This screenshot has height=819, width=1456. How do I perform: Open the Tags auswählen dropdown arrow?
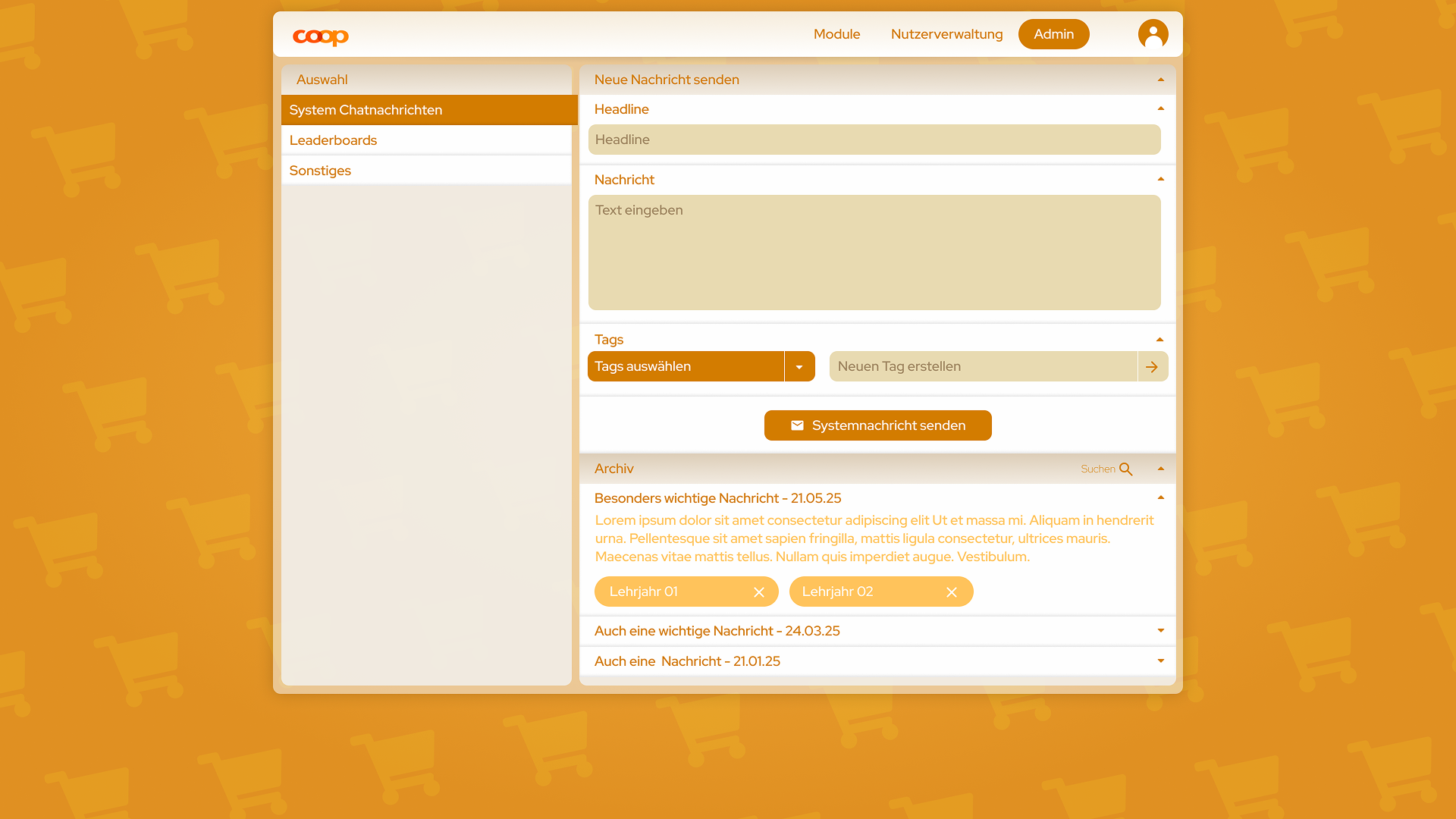[799, 367]
